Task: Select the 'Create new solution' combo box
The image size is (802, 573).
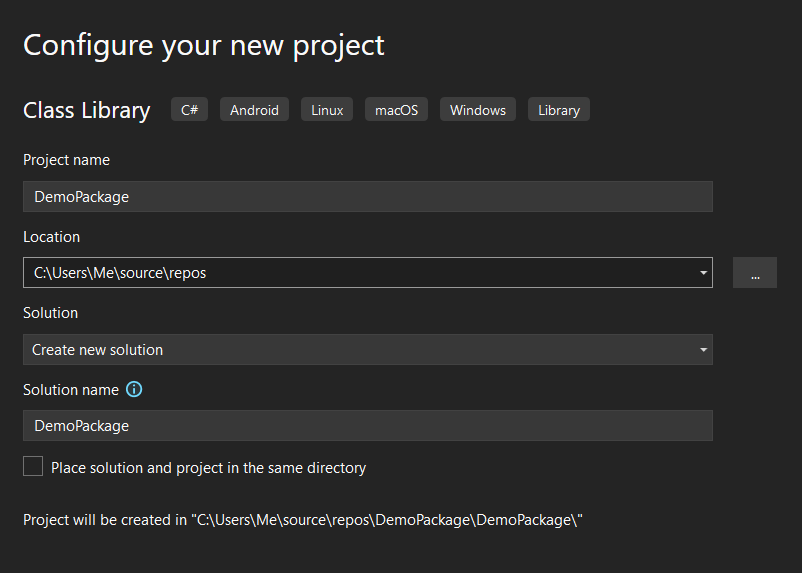Action: coord(360,349)
